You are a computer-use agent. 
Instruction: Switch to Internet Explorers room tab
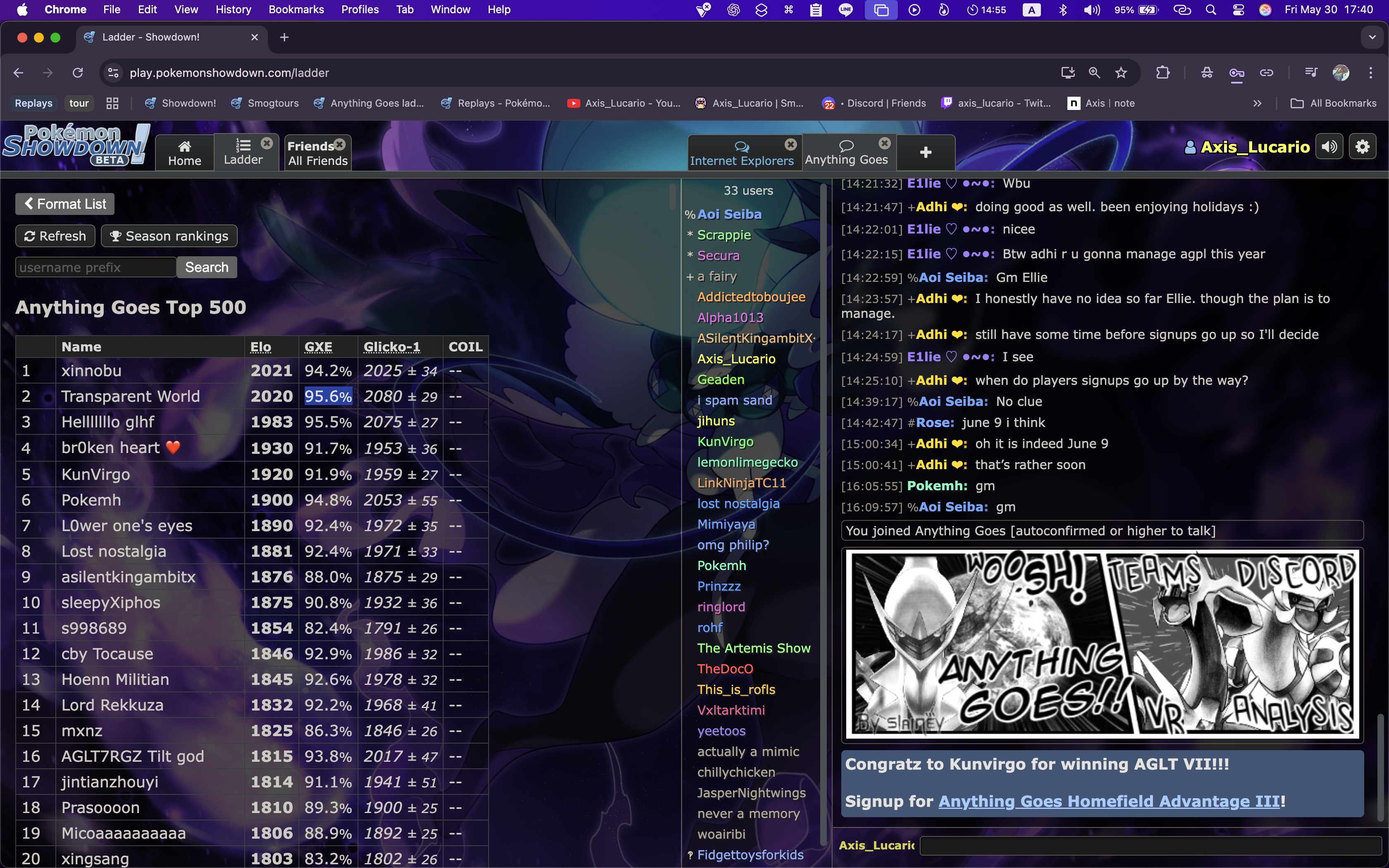coord(742,153)
